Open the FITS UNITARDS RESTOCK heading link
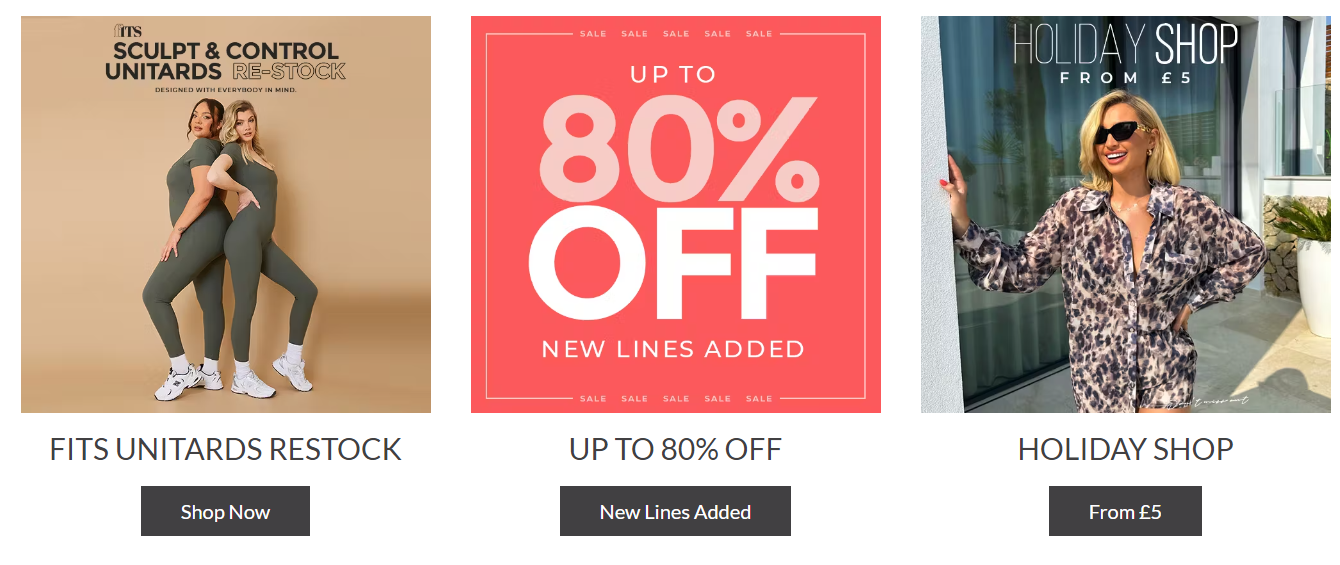1340x565 pixels. coord(226,449)
